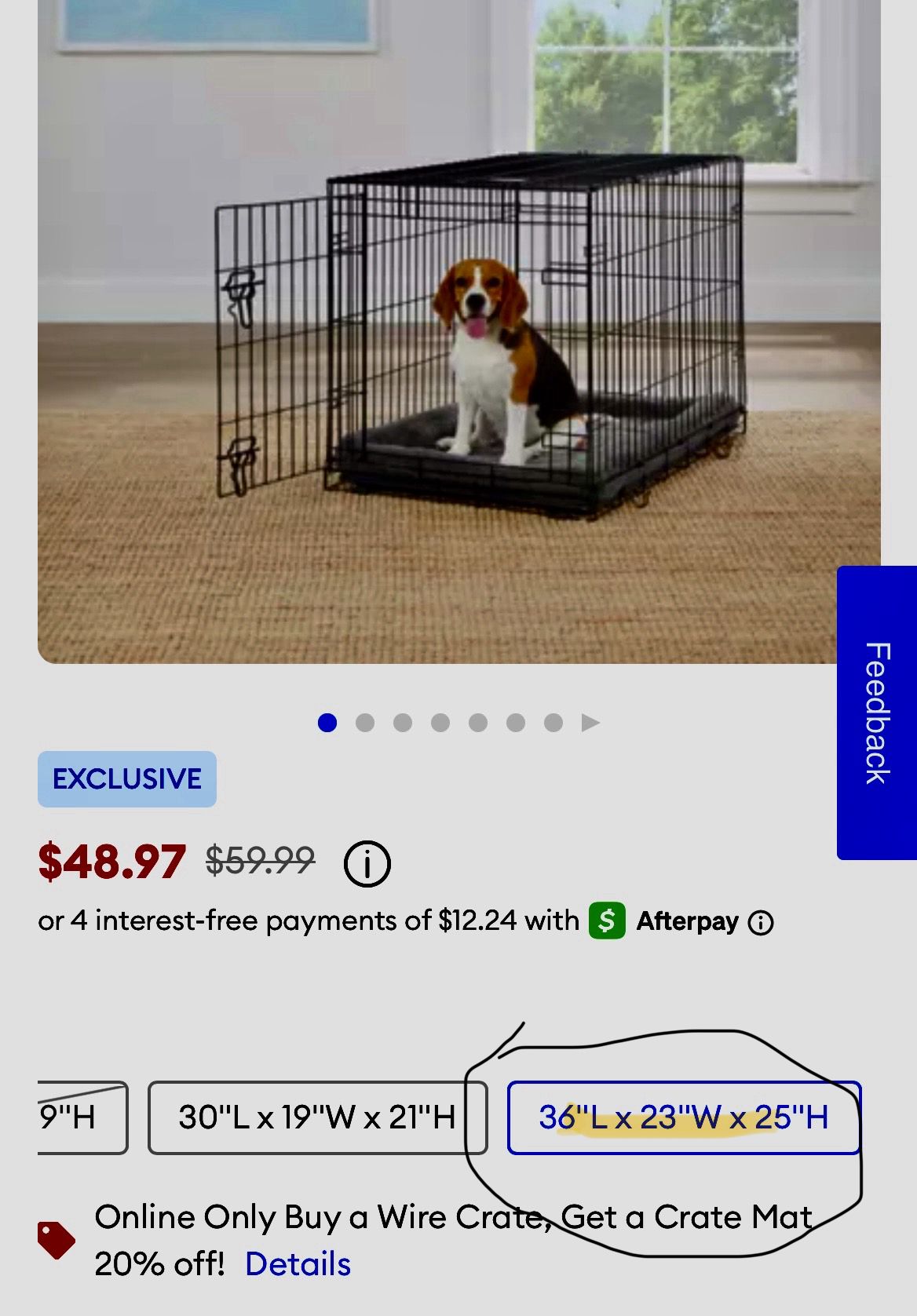917x1316 pixels.
Task: Tap Afterpay info icon
Action: pyautogui.click(x=760, y=922)
